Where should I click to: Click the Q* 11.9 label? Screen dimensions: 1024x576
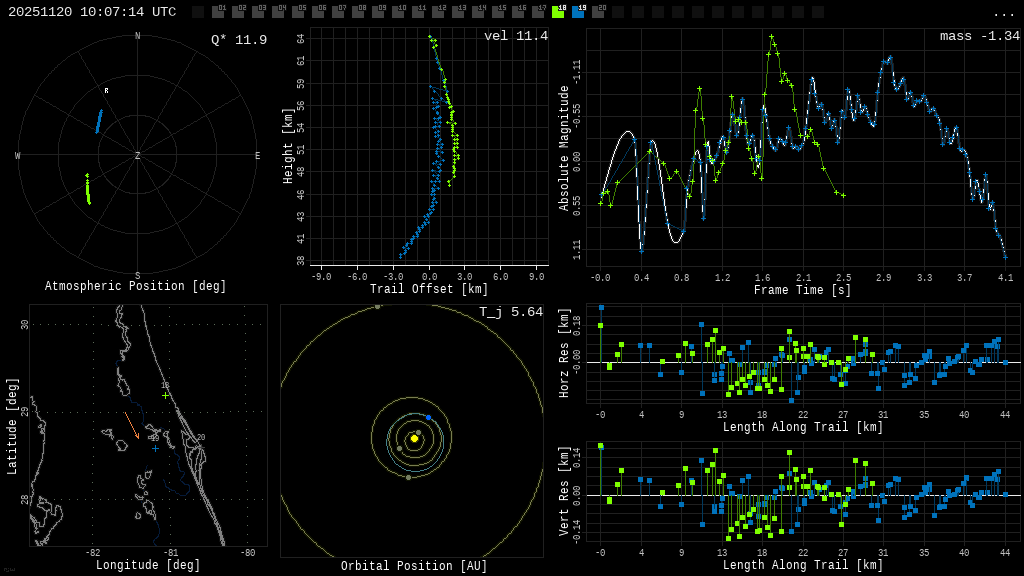(x=238, y=40)
